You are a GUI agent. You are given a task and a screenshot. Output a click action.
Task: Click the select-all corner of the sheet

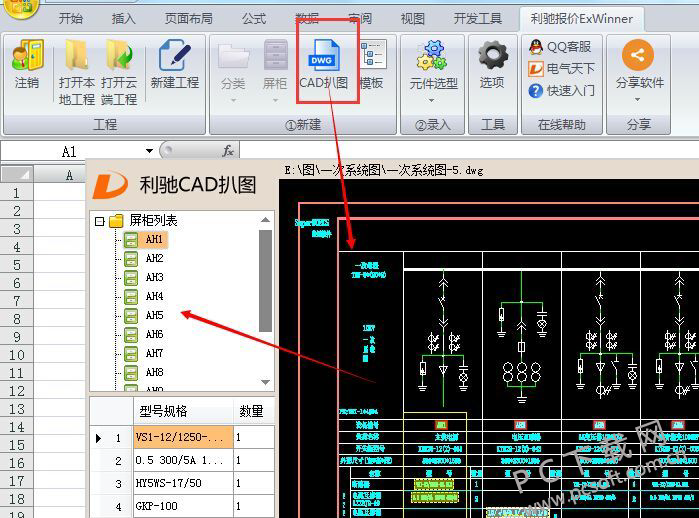(x=17, y=174)
